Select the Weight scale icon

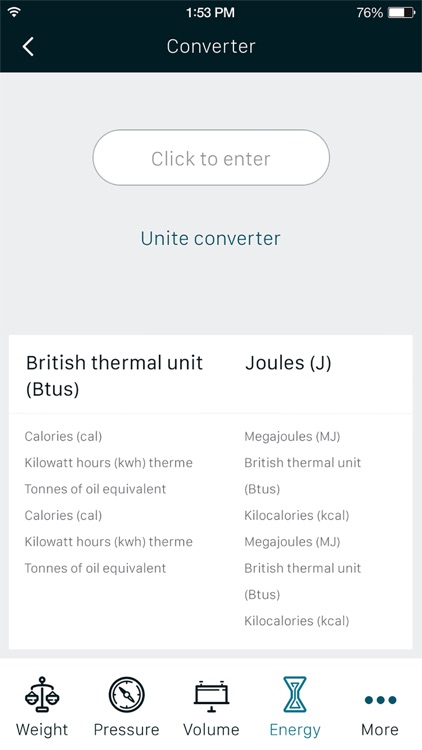pyautogui.click(x=42, y=695)
